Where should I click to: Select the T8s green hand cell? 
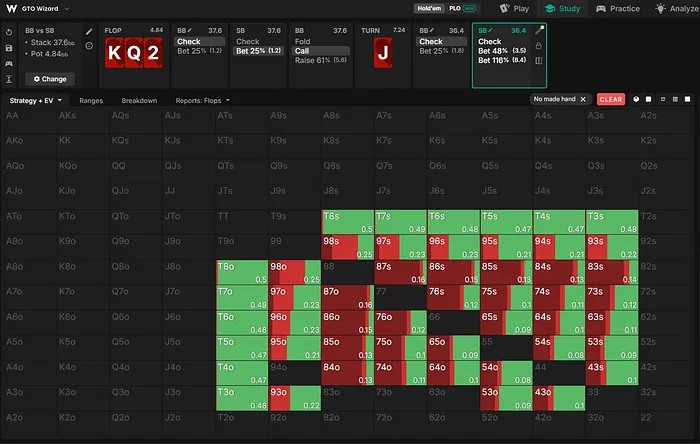coord(348,222)
